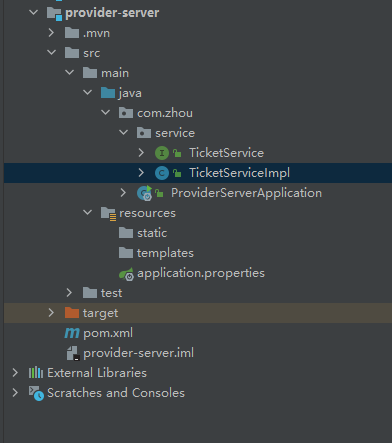Click the TicketServiceImpl class icon
Image resolution: width=392 pixels, height=443 pixels.
coord(162,173)
